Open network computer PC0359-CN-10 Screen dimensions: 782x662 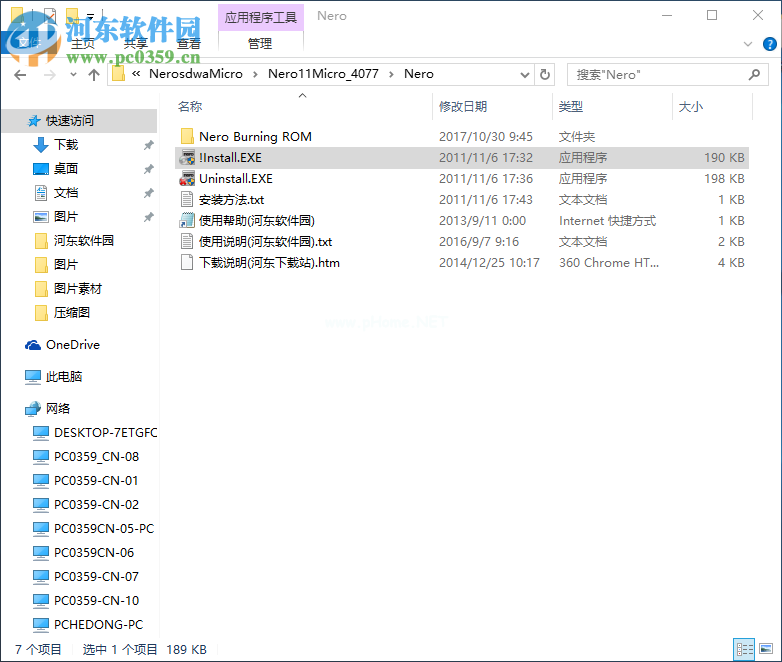tap(96, 600)
